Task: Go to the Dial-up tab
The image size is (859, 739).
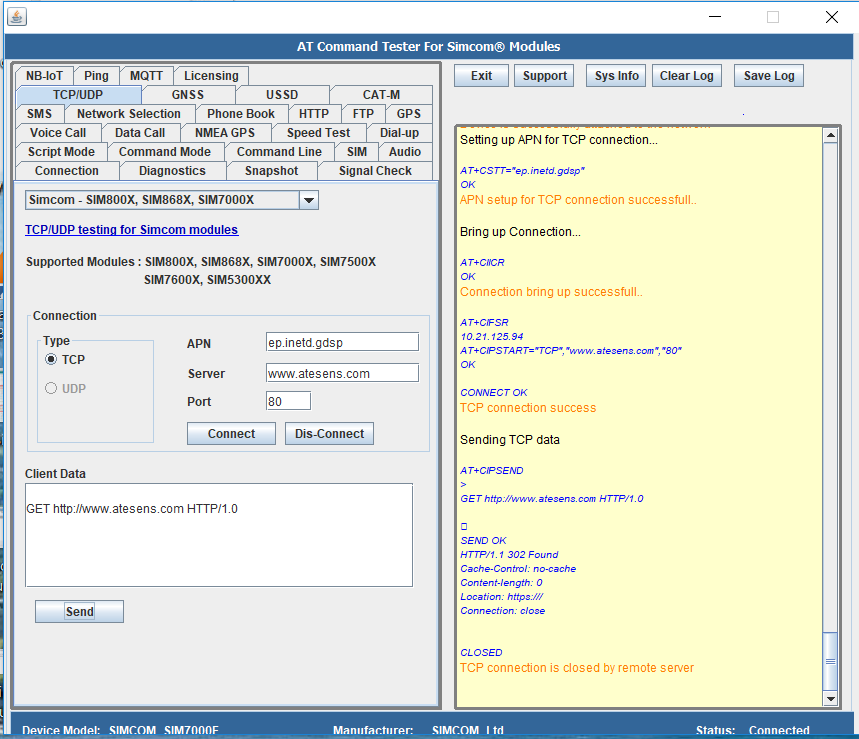Action: [x=399, y=133]
